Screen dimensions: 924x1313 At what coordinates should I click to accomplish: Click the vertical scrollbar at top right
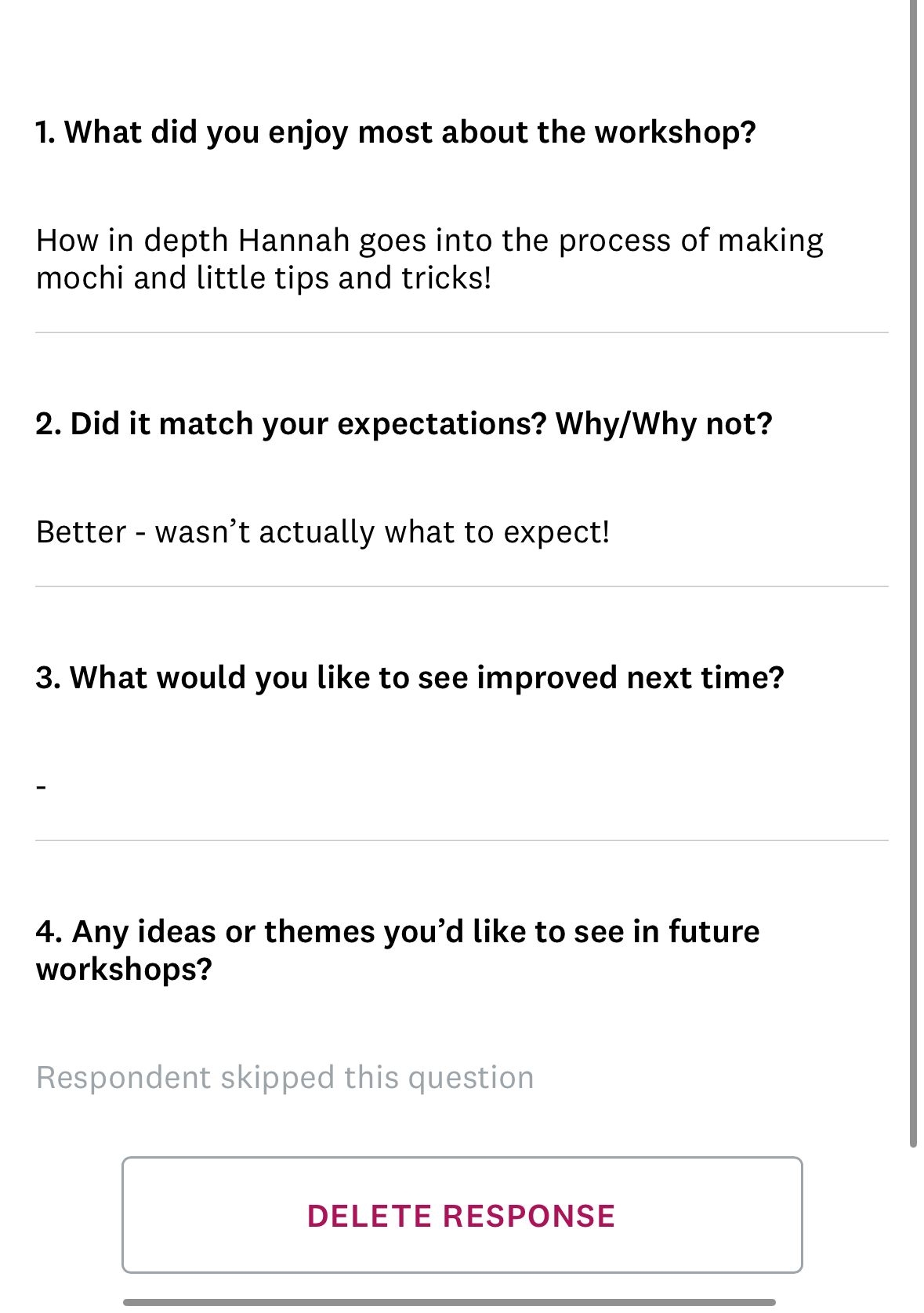(x=914, y=94)
